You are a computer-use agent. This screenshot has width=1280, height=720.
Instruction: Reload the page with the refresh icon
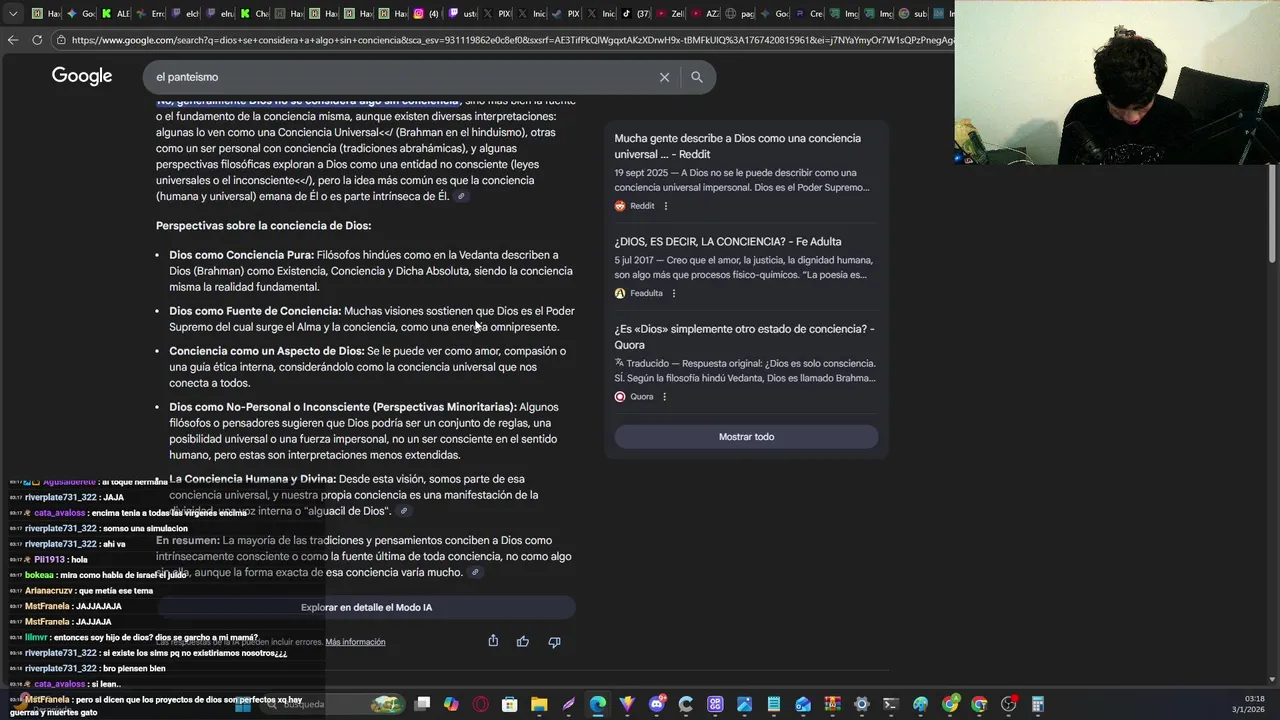[x=37, y=40]
